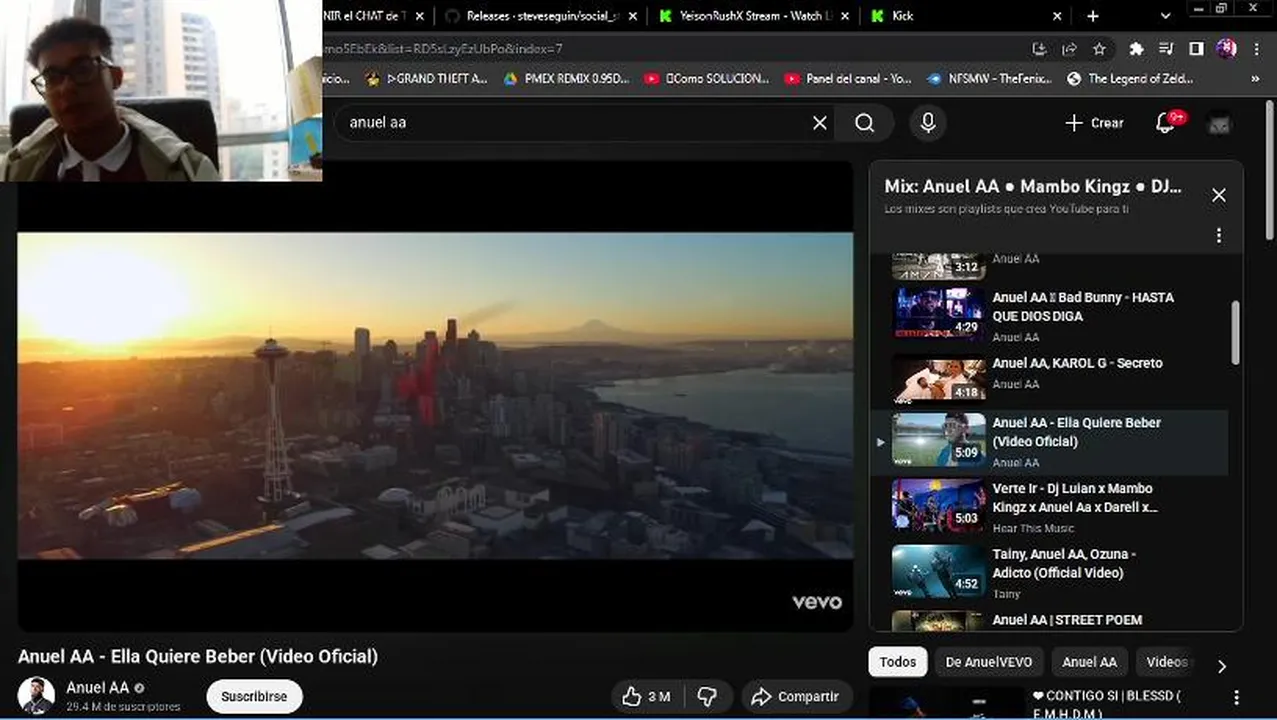Like the video with thumbs up

point(646,696)
